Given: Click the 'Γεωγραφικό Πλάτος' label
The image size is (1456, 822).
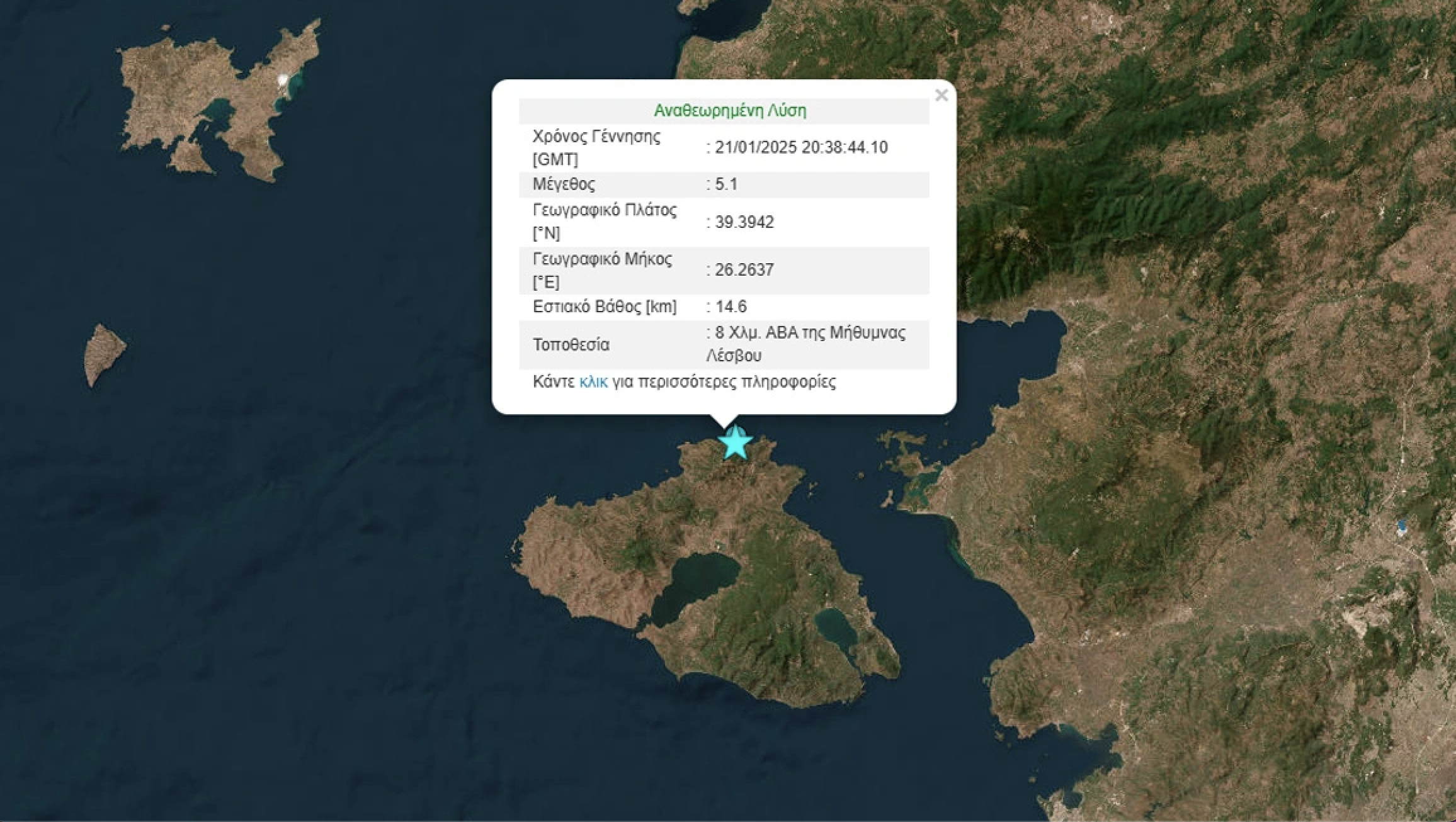Looking at the screenshot, I should (604, 210).
